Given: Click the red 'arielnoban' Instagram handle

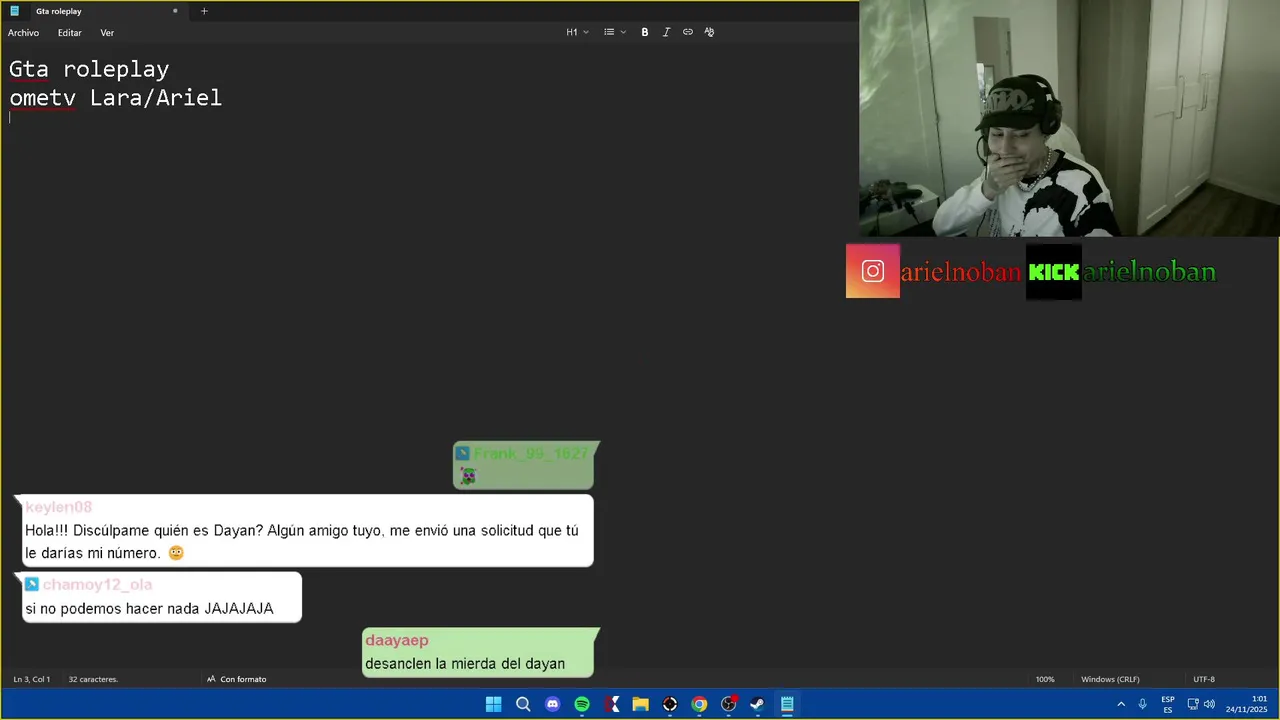Looking at the screenshot, I should [x=961, y=272].
